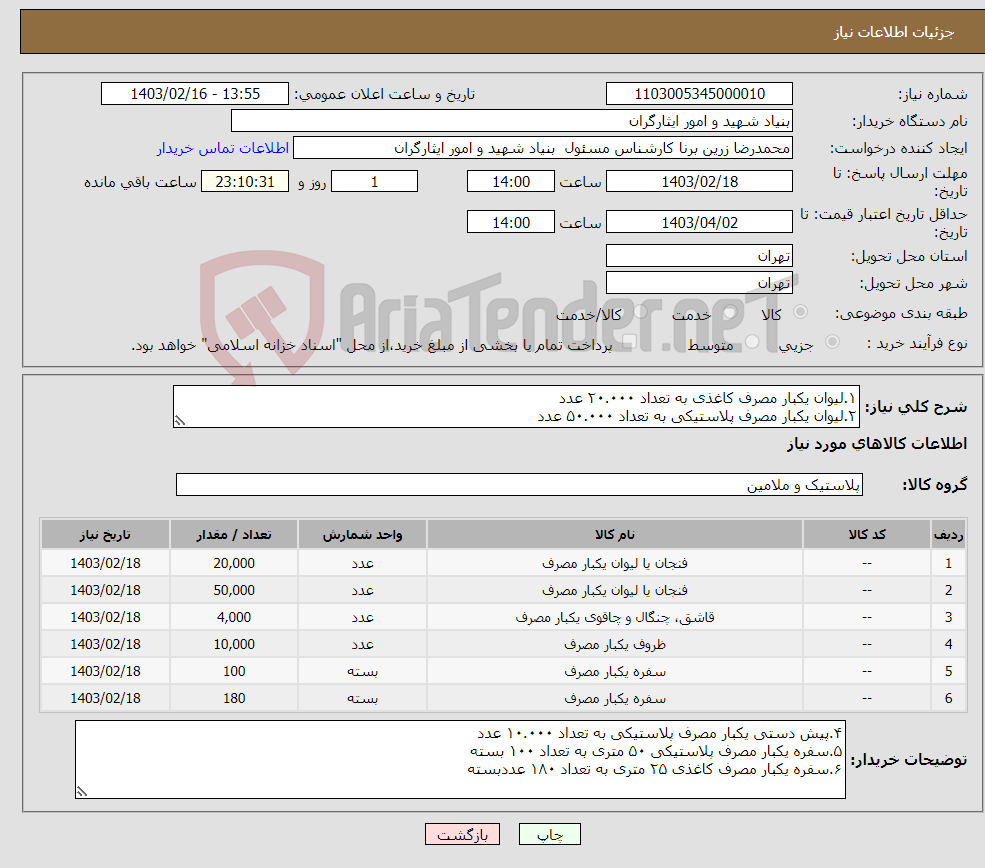985x868 pixels.
Task: Click quantity 10,000 cell
Action: pos(234,644)
